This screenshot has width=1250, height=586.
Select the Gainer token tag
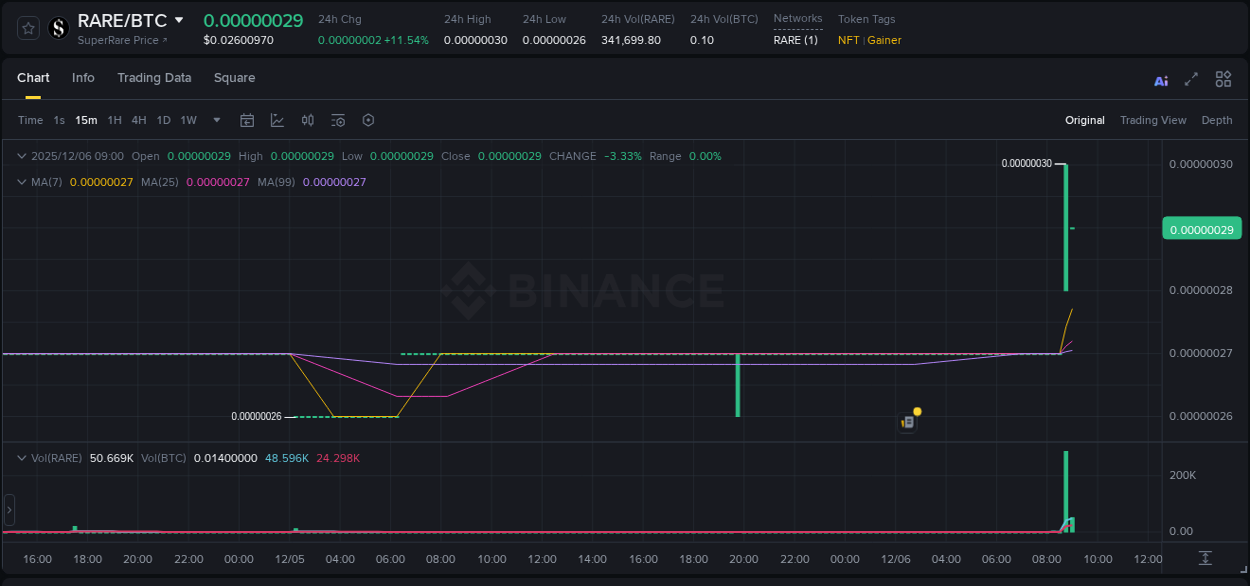pyautogui.click(x=884, y=40)
